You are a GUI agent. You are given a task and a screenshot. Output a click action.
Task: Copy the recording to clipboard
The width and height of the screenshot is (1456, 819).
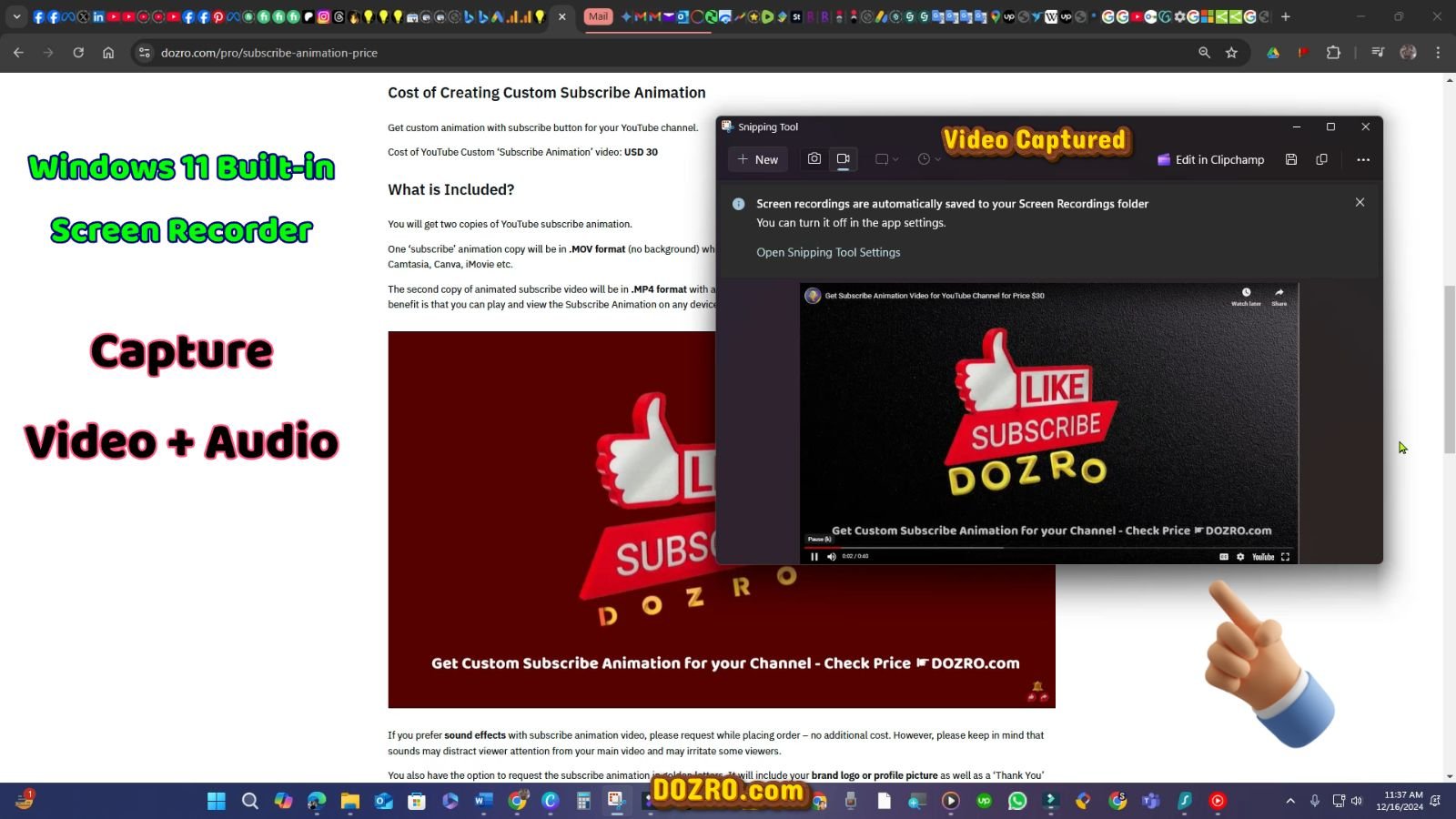point(1321,159)
